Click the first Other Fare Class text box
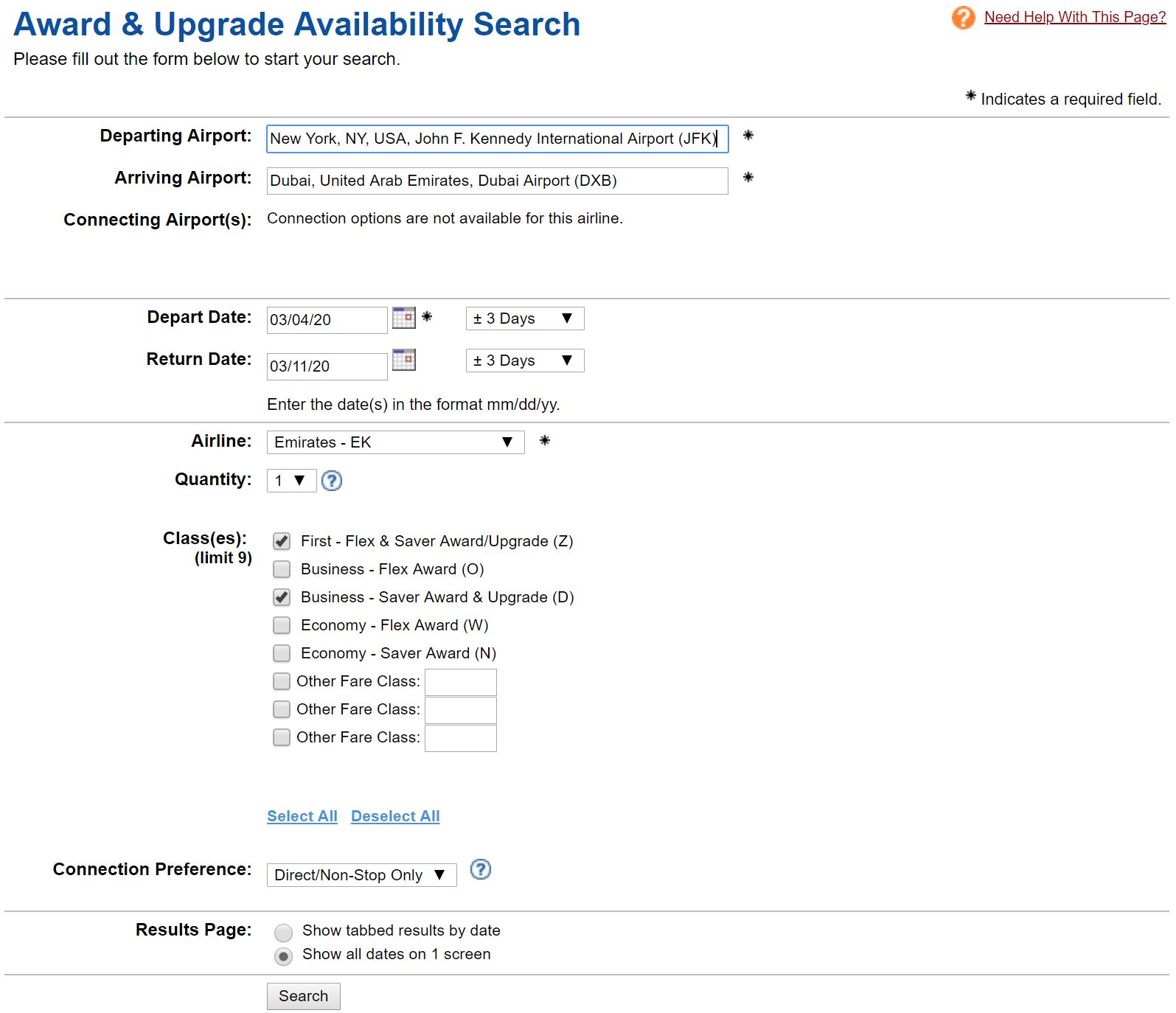The width and height of the screenshot is (1176, 1013). 461,682
